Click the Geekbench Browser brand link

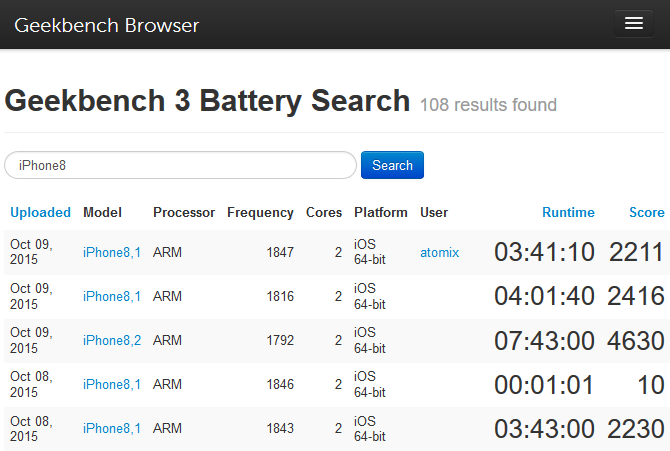tap(106, 25)
